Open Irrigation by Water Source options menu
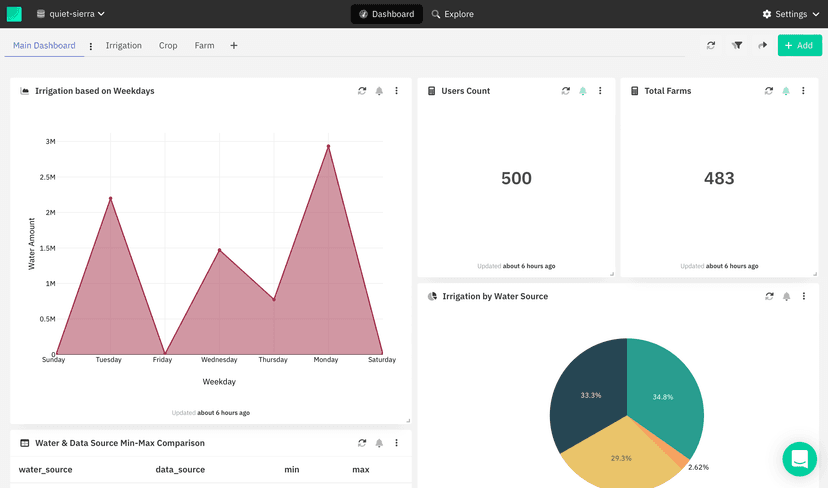This screenshot has height=488, width=828. [x=804, y=296]
